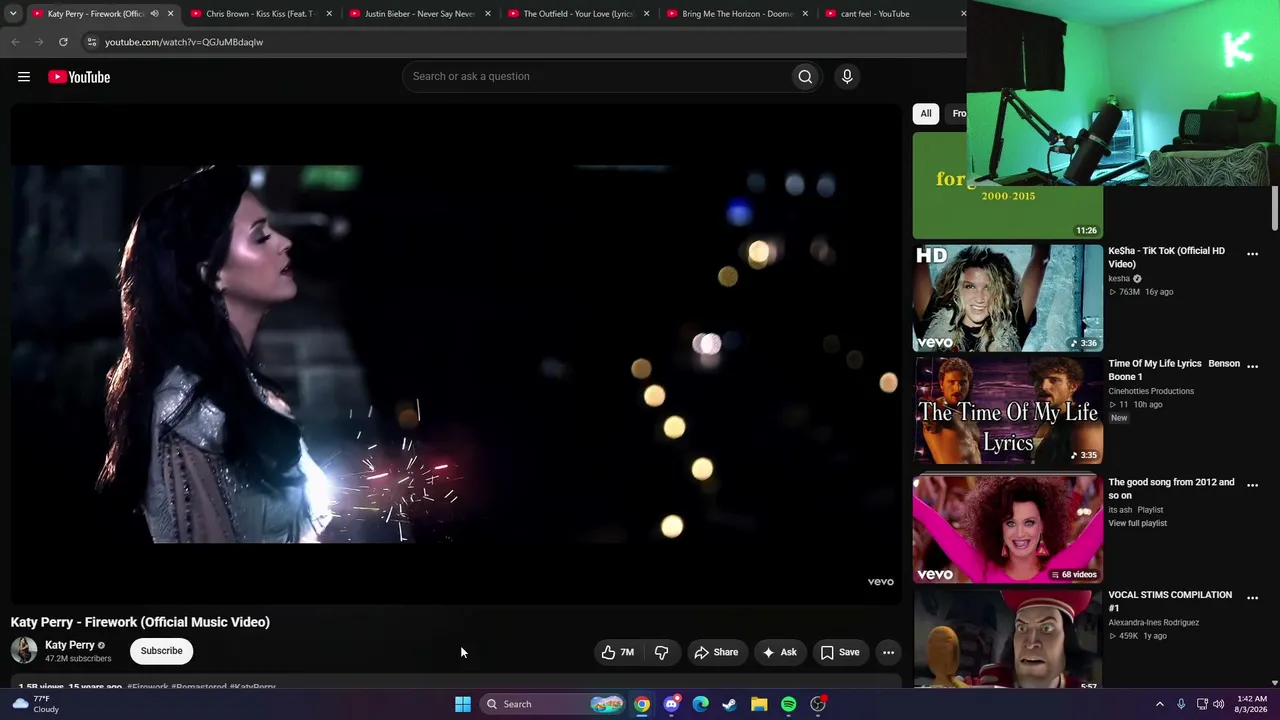Open options for VOCAL STIMS COMPILATION video
This screenshot has height=720, width=1280.
pos(1252,598)
